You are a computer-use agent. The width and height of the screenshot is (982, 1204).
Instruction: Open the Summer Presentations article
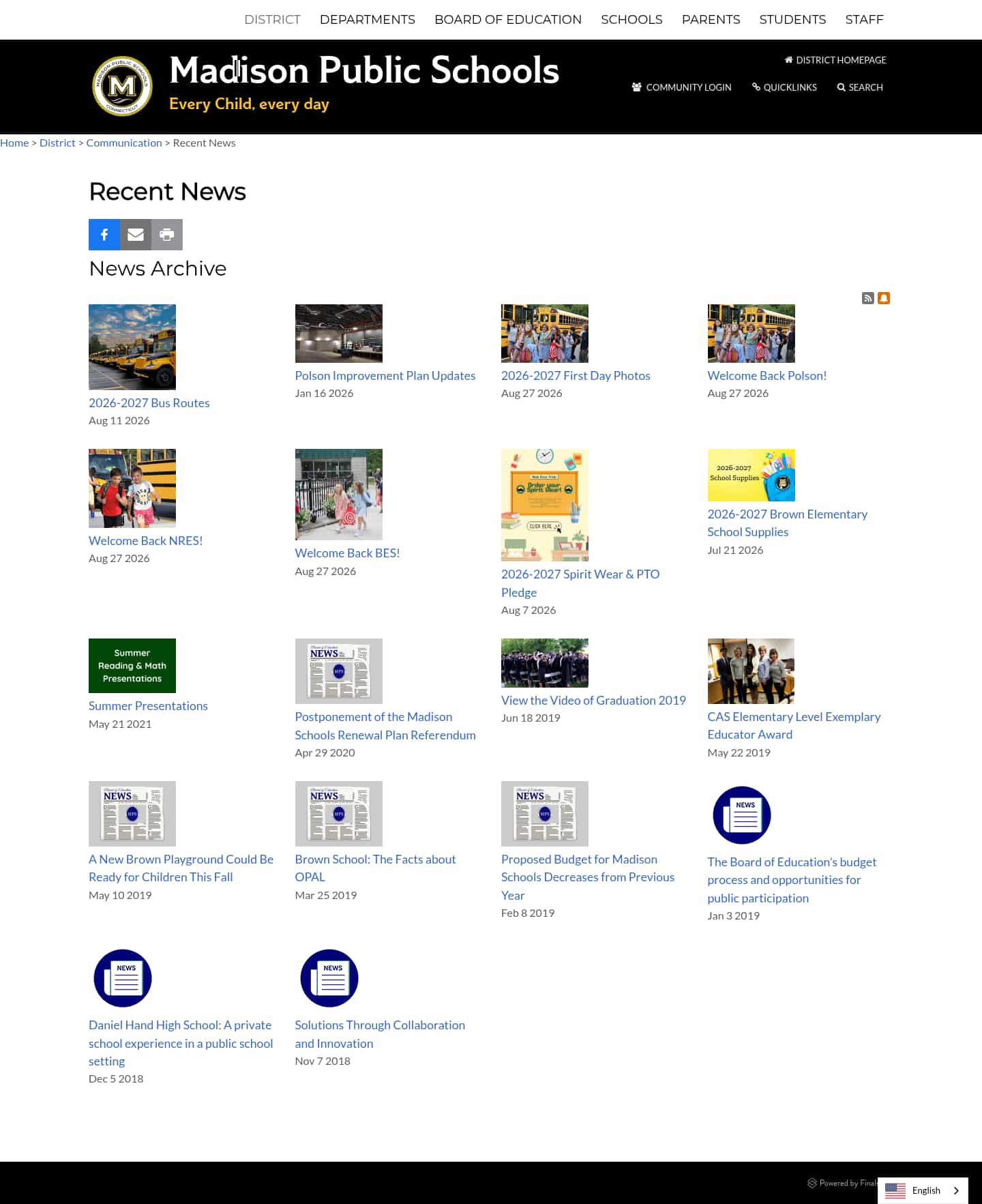pyautogui.click(x=148, y=705)
